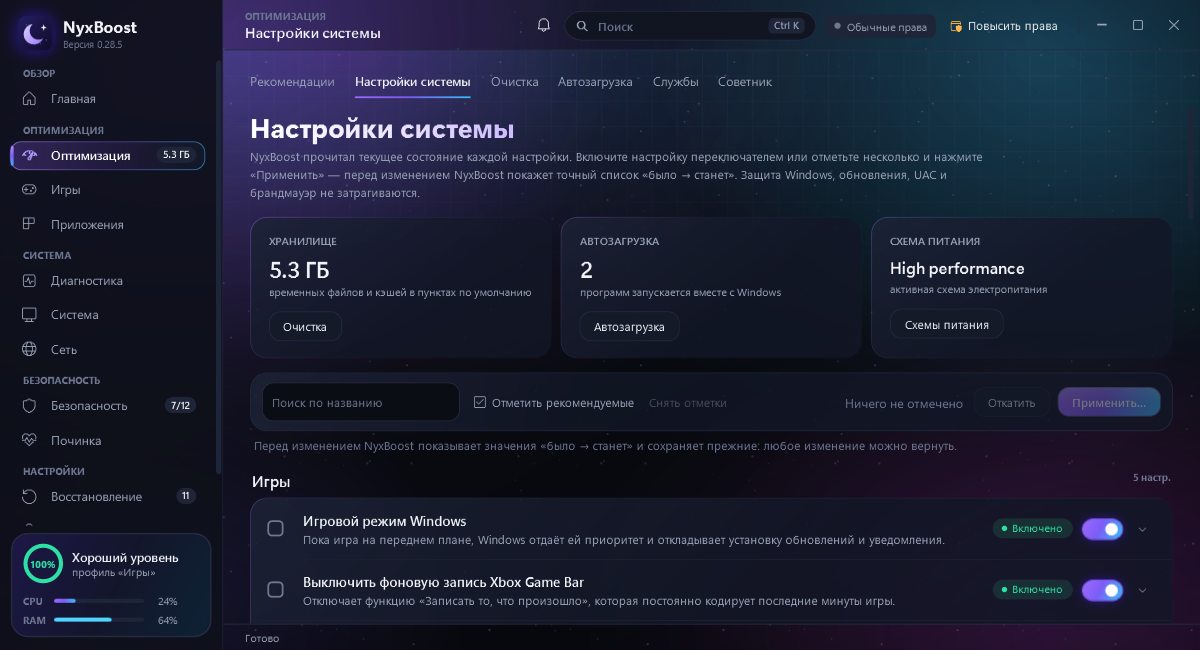Select the Настройки системы tab
Screen dimensions: 1200x650
pos(412,82)
